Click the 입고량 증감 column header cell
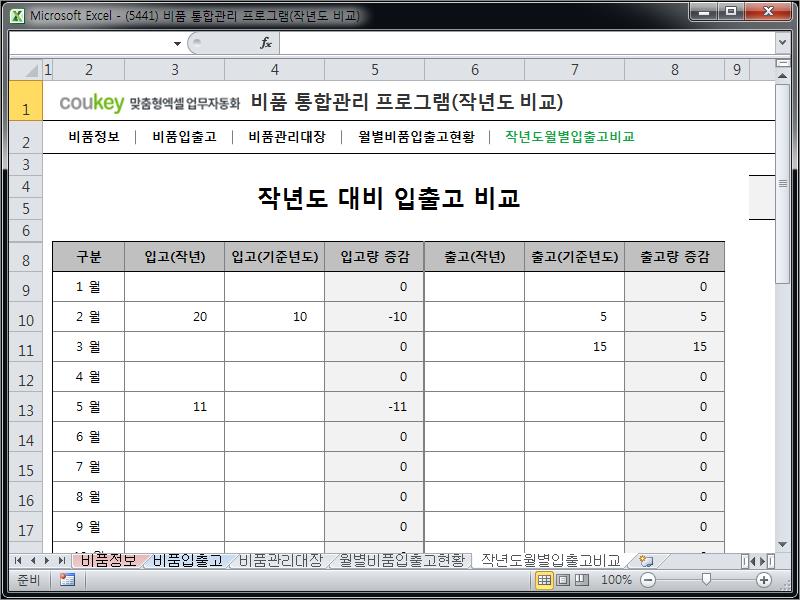 (x=374, y=257)
